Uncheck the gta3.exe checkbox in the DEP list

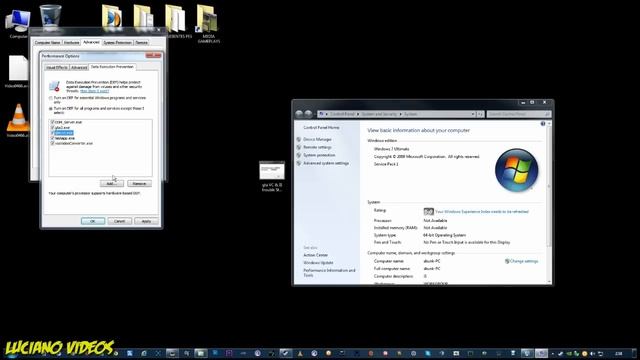52,127
